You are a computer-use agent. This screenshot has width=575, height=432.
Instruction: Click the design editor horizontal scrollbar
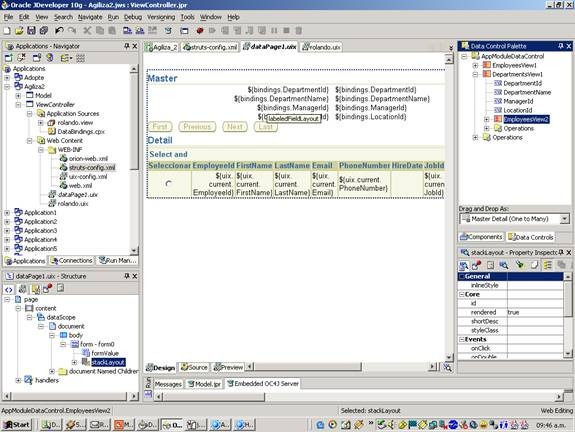(307, 366)
